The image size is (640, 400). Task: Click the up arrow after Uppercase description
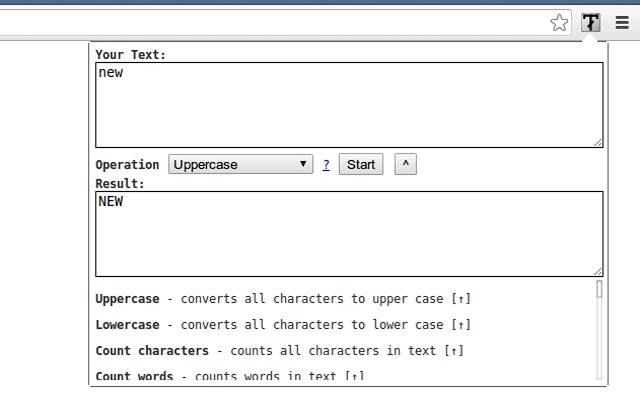[461, 299]
